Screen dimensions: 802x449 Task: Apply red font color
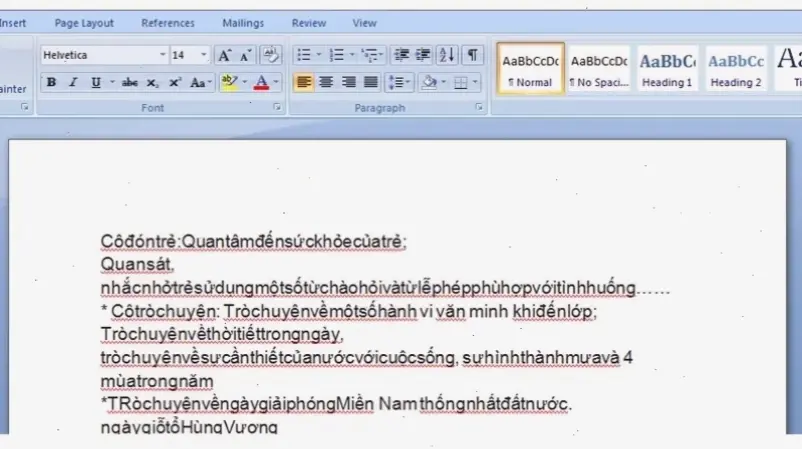(261, 82)
